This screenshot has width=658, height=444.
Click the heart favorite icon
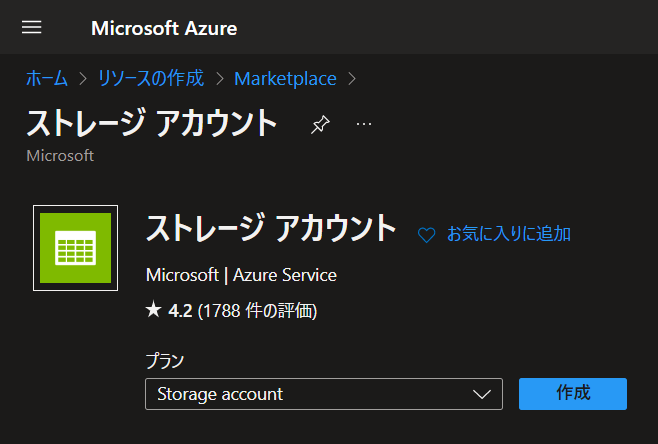tap(426, 235)
